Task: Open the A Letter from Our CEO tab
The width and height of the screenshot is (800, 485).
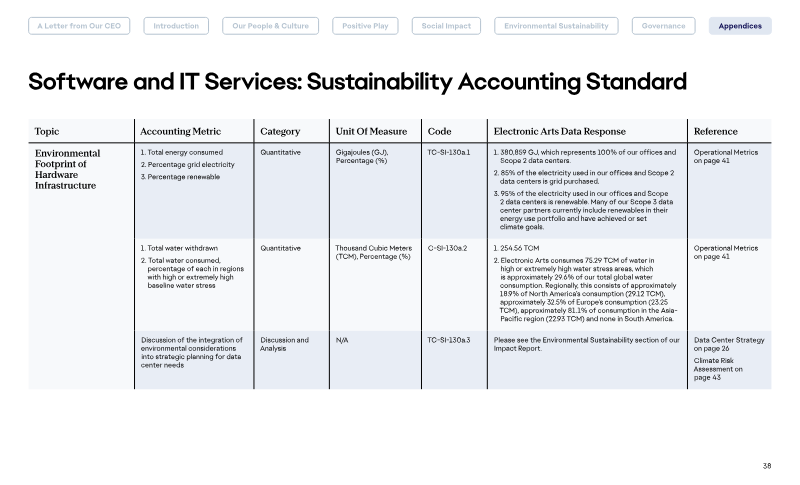Action: 79,26
